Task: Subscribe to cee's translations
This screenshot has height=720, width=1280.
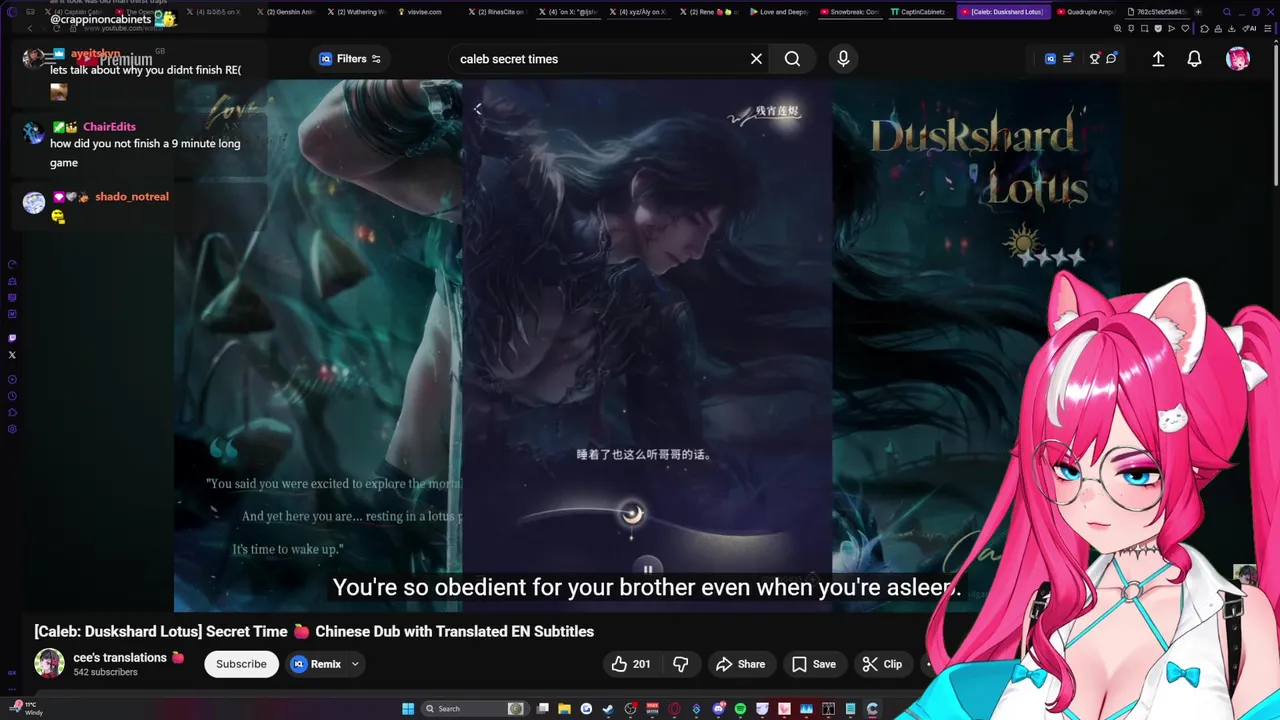Action: [241, 664]
